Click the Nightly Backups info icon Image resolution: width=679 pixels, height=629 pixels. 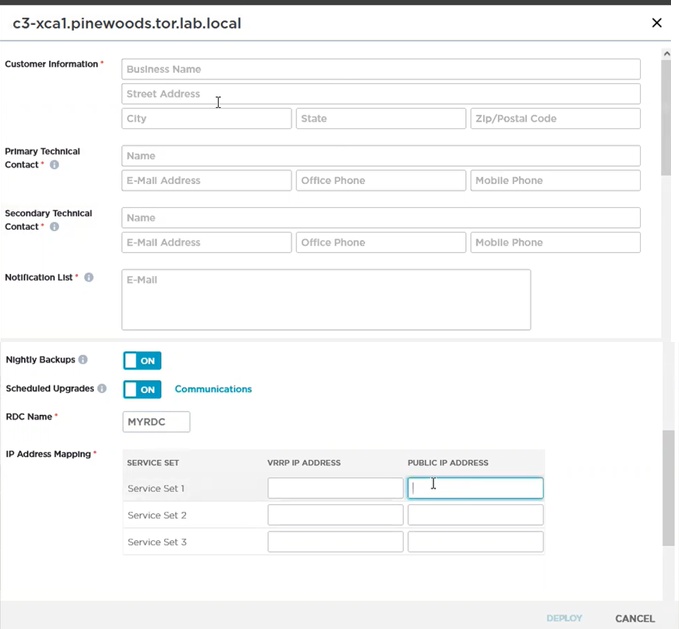(x=83, y=360)
